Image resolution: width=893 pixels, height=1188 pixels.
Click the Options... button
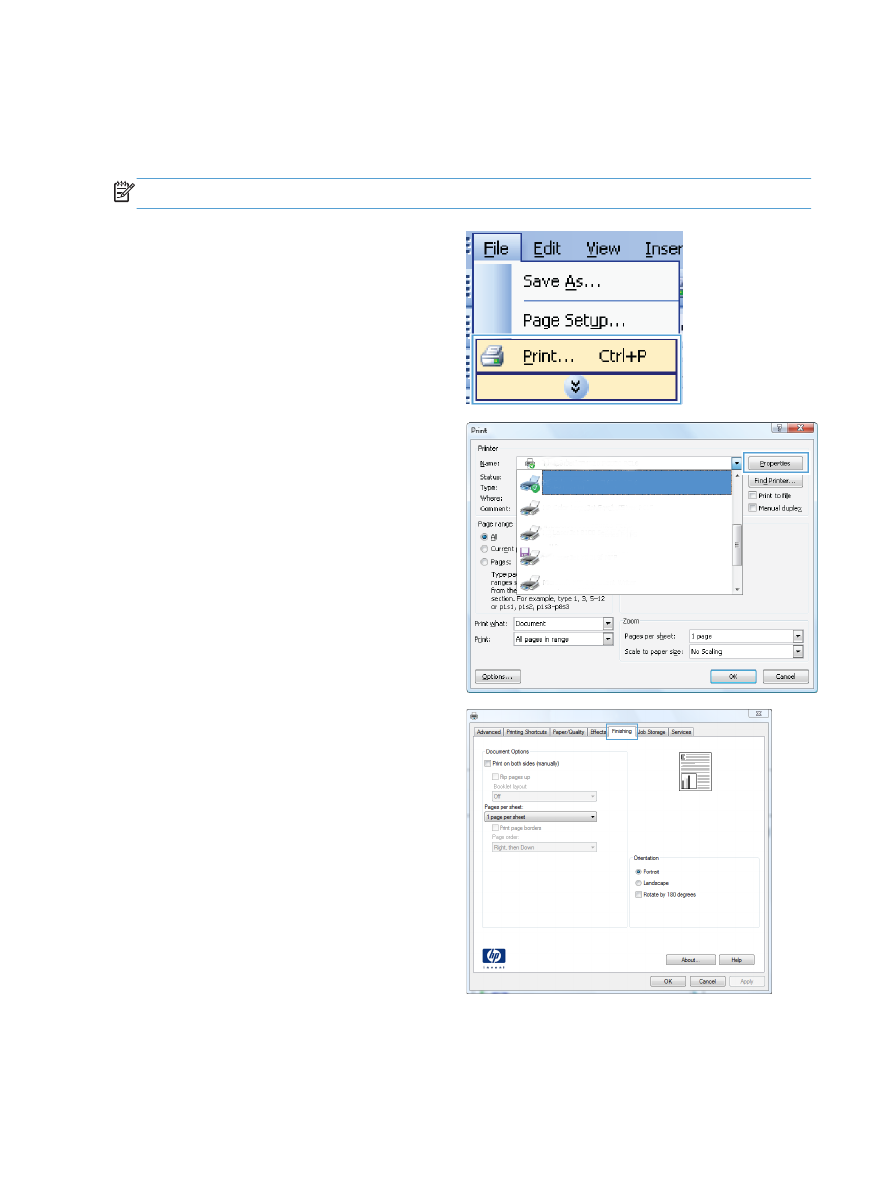click(498, 677)
